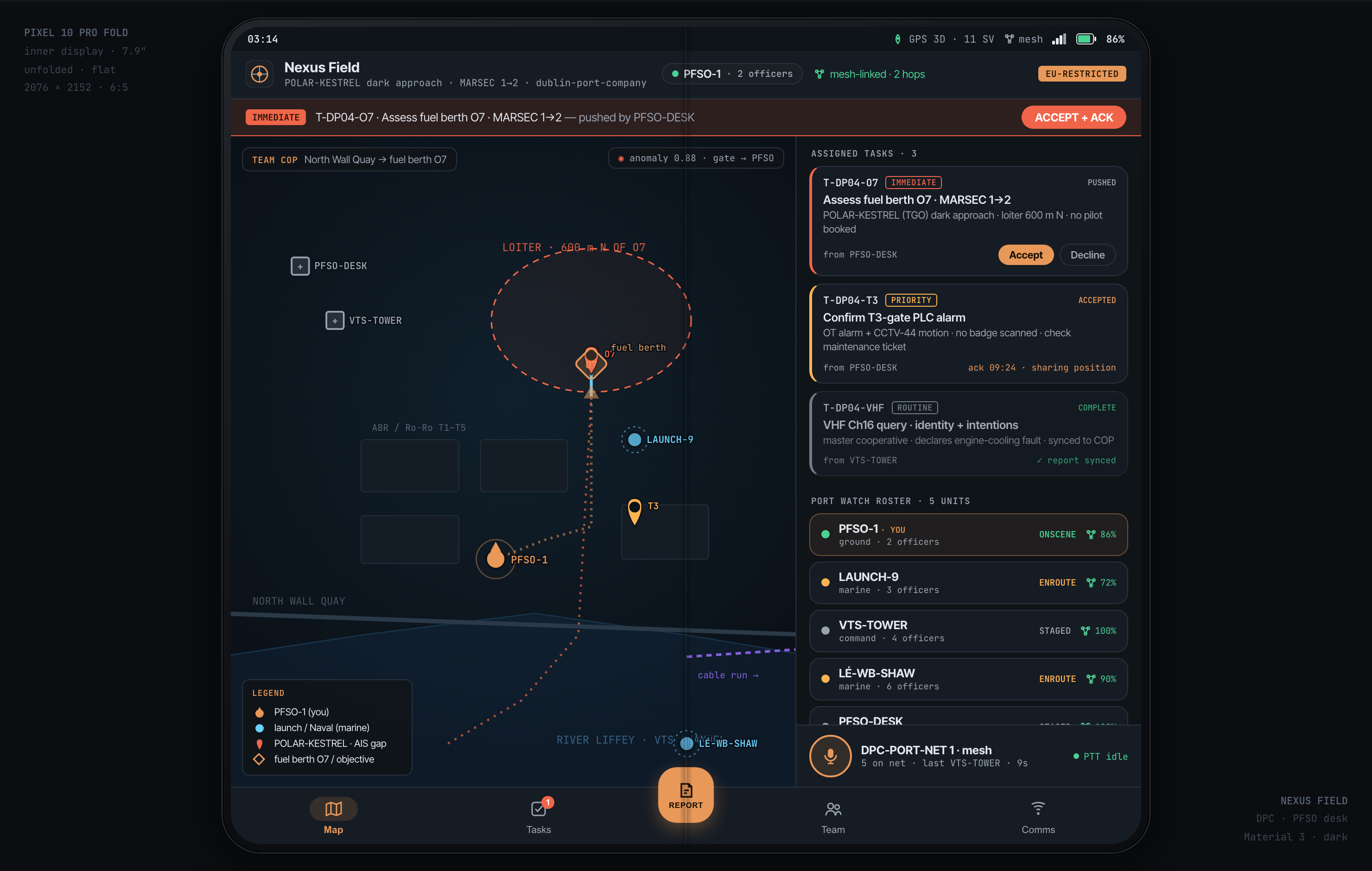Tap the 'ASSIGNED TASKS · 3' header
The image size is (1372, 871).
coord(864,154)
